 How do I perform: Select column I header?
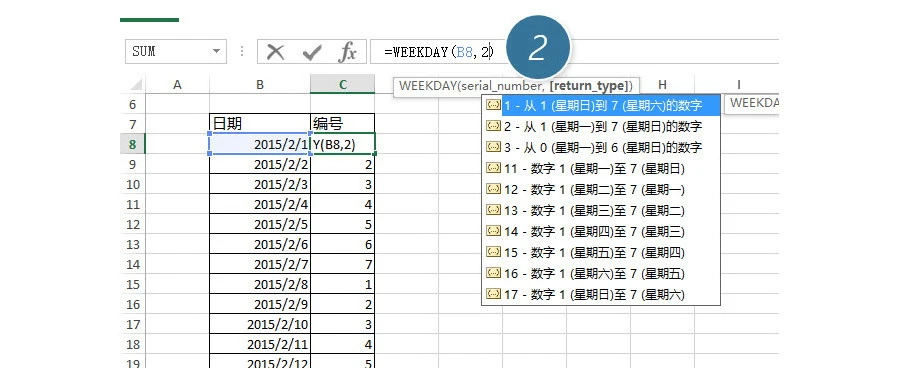(738, 85)
